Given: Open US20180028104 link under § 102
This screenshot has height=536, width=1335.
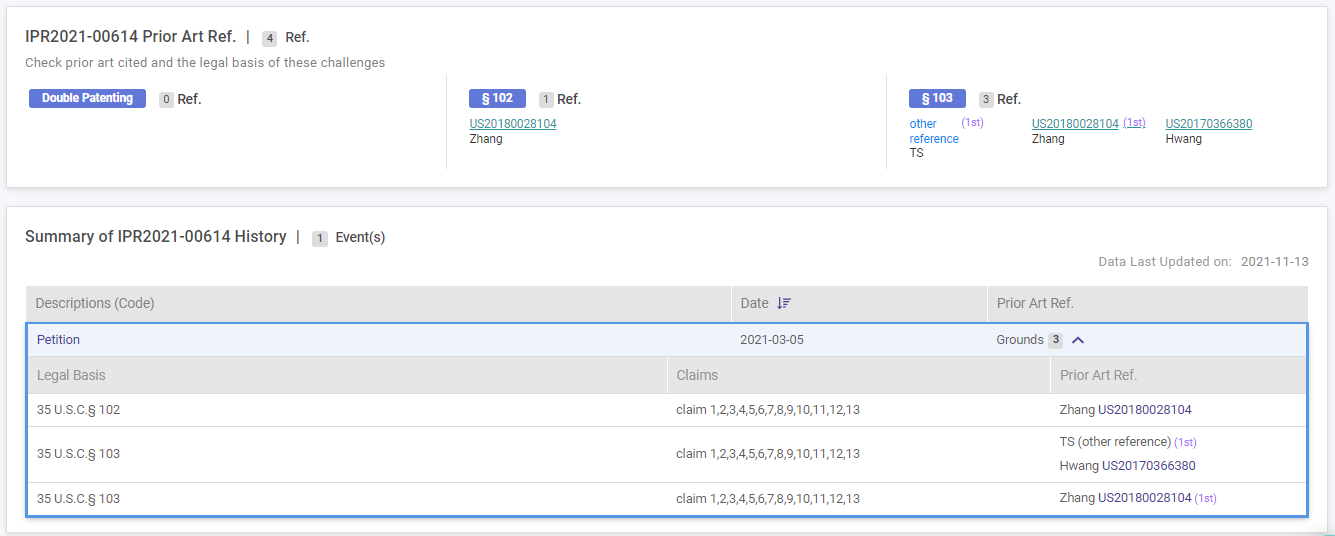Looking at the screenshot, I should (513, 124).
